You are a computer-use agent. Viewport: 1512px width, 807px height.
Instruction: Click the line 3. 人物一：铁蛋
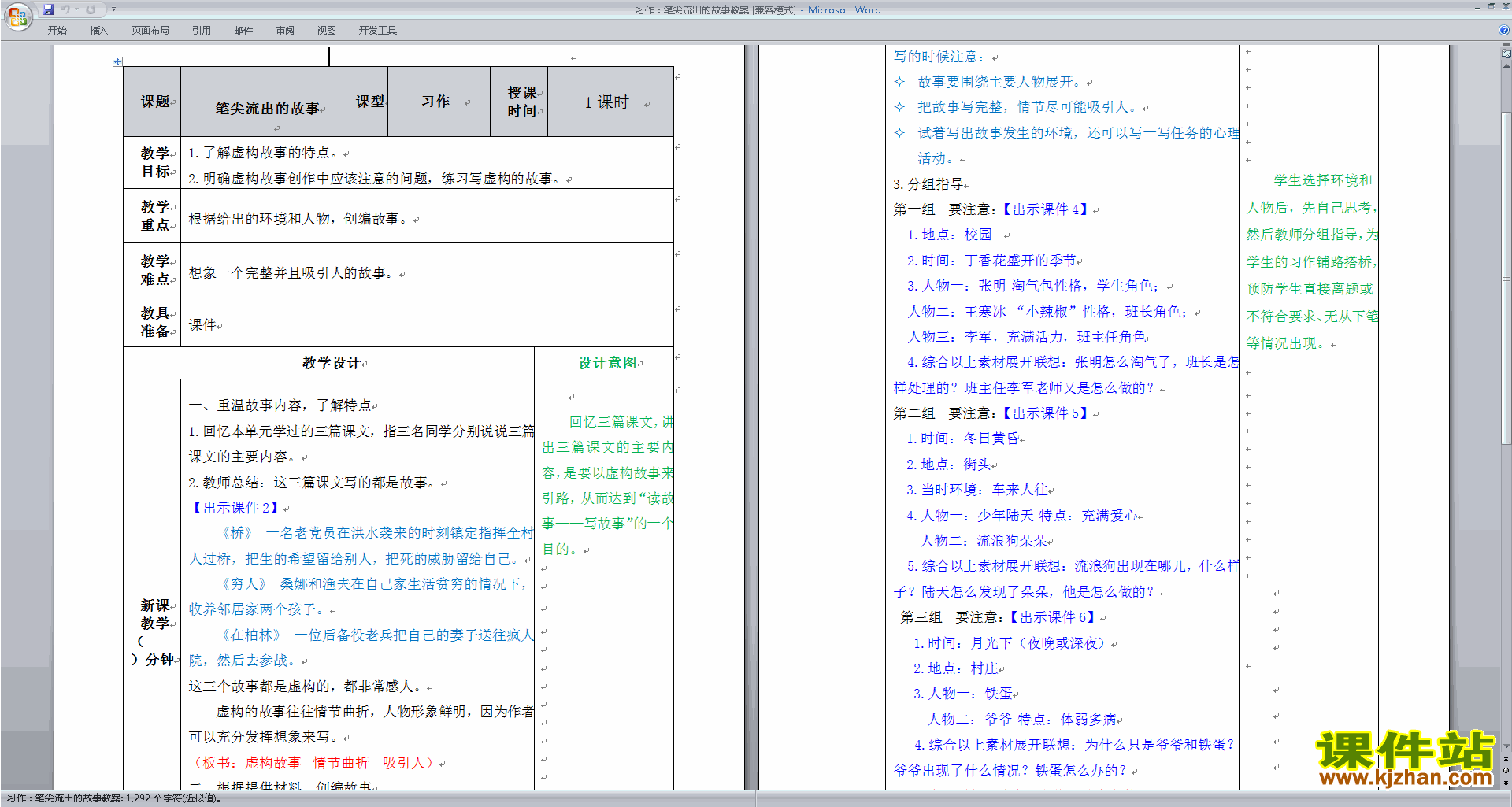[963, 694]
